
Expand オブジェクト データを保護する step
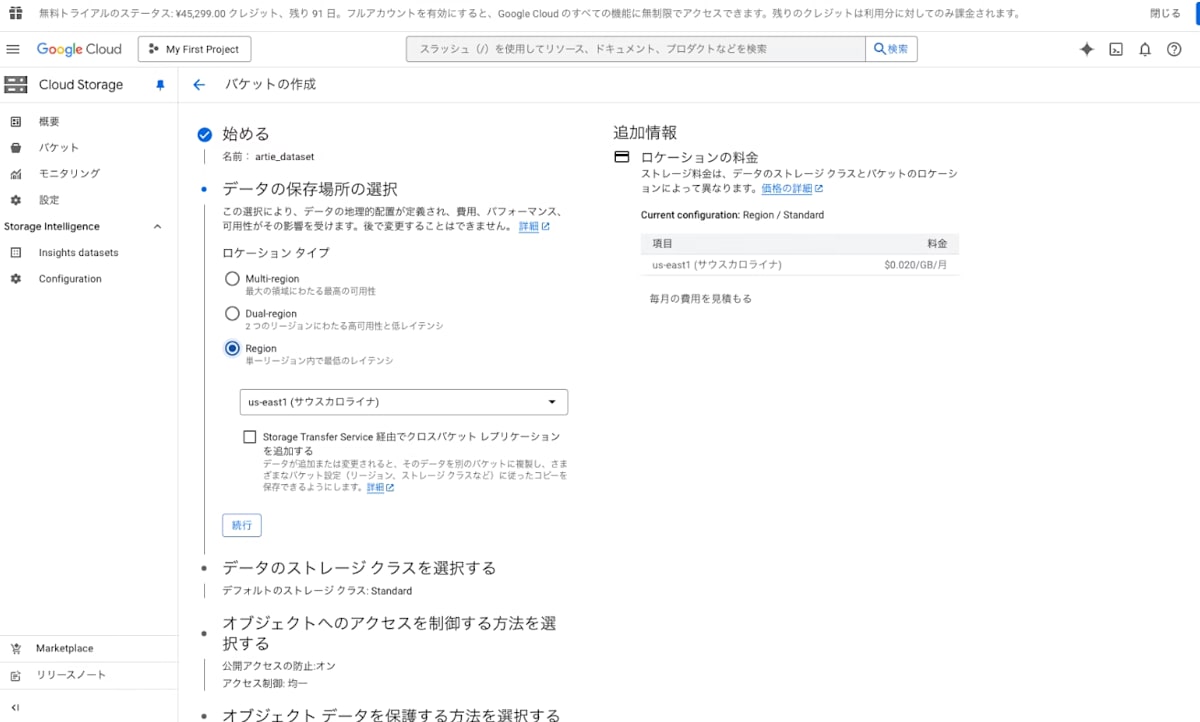[x=391, y=714]
